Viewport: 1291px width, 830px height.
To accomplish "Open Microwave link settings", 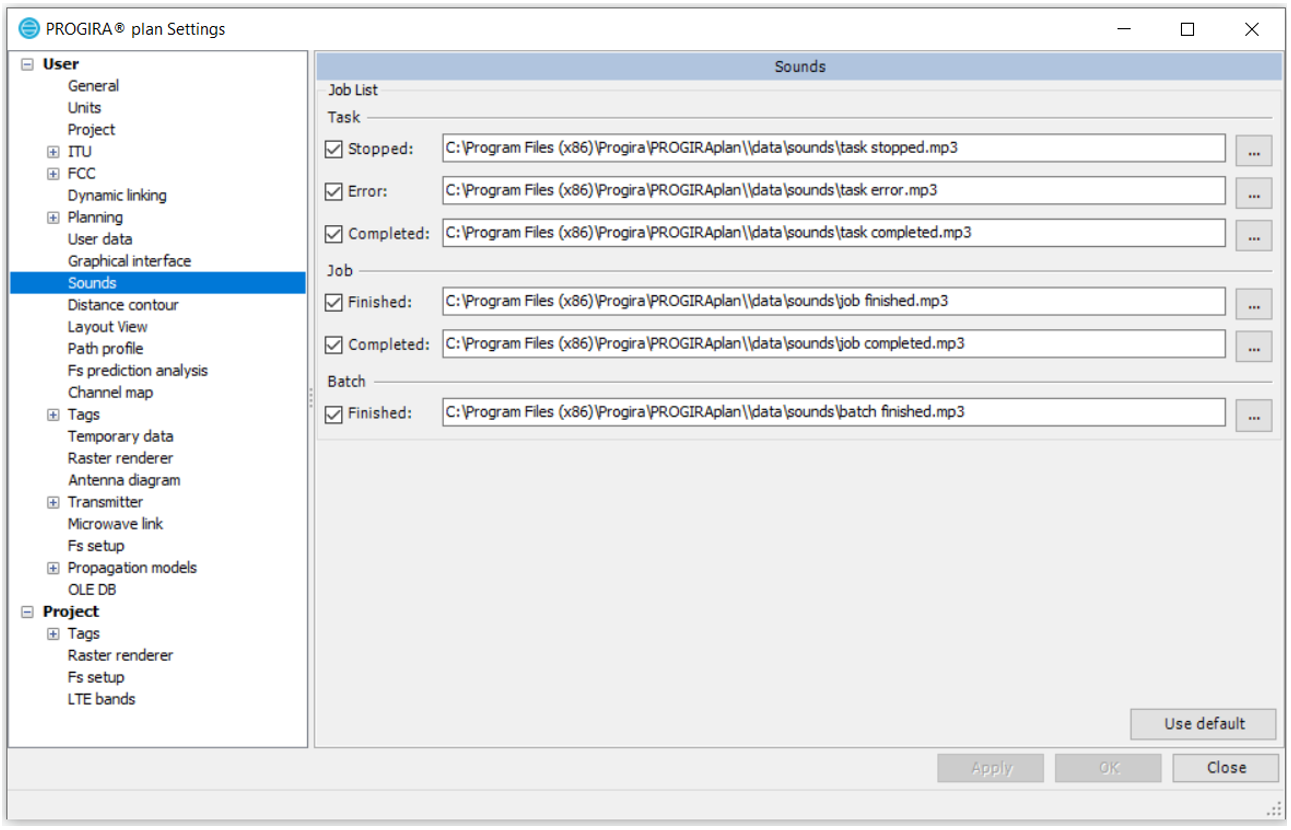I will (x=115, y=525).
